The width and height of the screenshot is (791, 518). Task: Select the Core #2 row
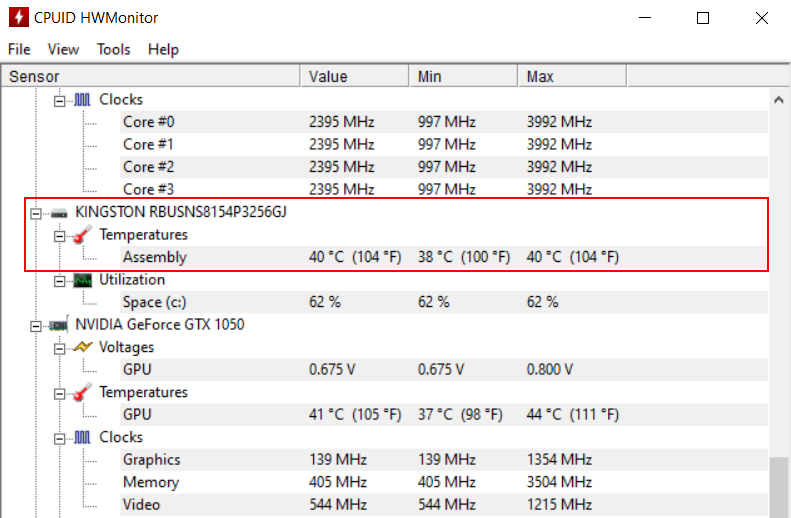pos(444,167)
